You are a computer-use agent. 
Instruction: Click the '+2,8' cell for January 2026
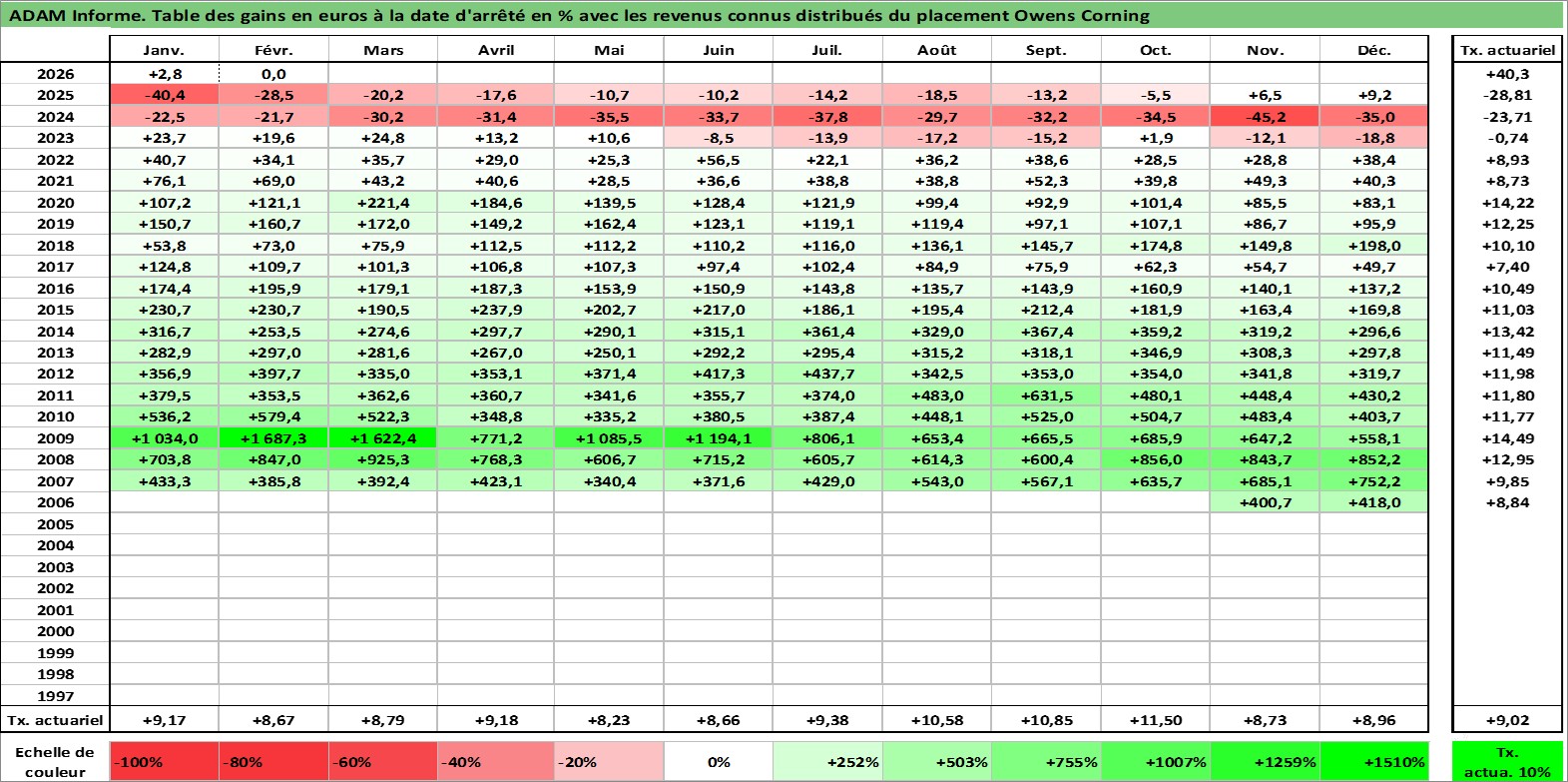[x=165, y=74]
